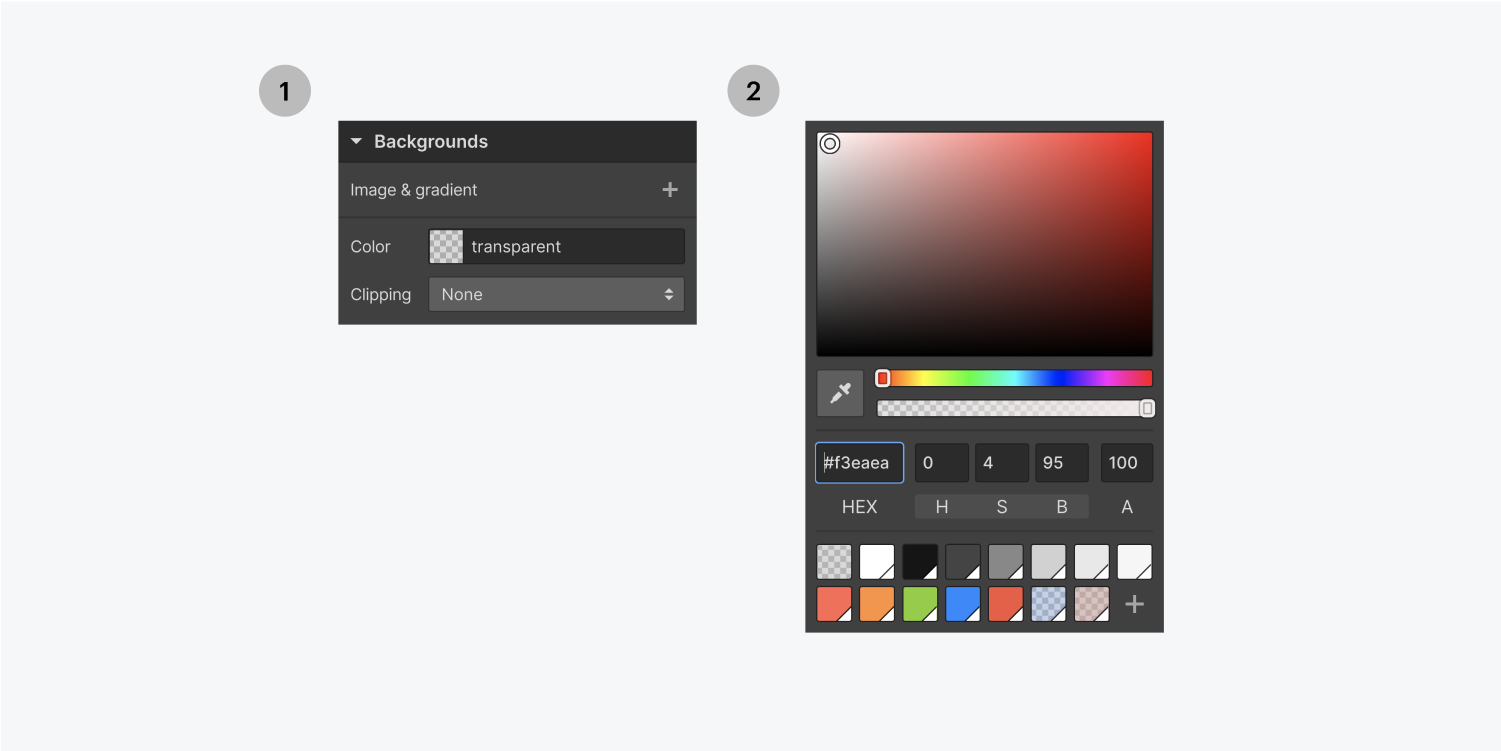Click the color picker reticle in the gradient area
The image size is (1501, 751).
point(830,145)
